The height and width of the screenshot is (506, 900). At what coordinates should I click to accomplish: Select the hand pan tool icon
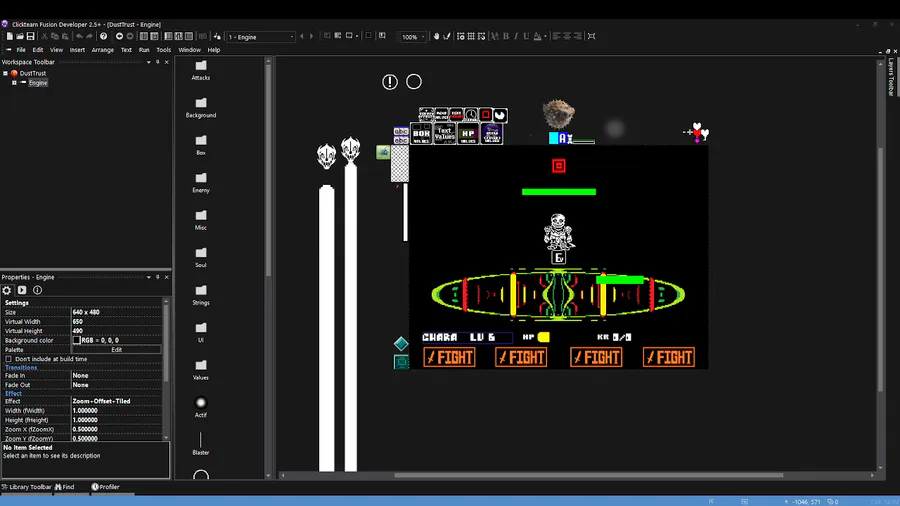(436, 36)
